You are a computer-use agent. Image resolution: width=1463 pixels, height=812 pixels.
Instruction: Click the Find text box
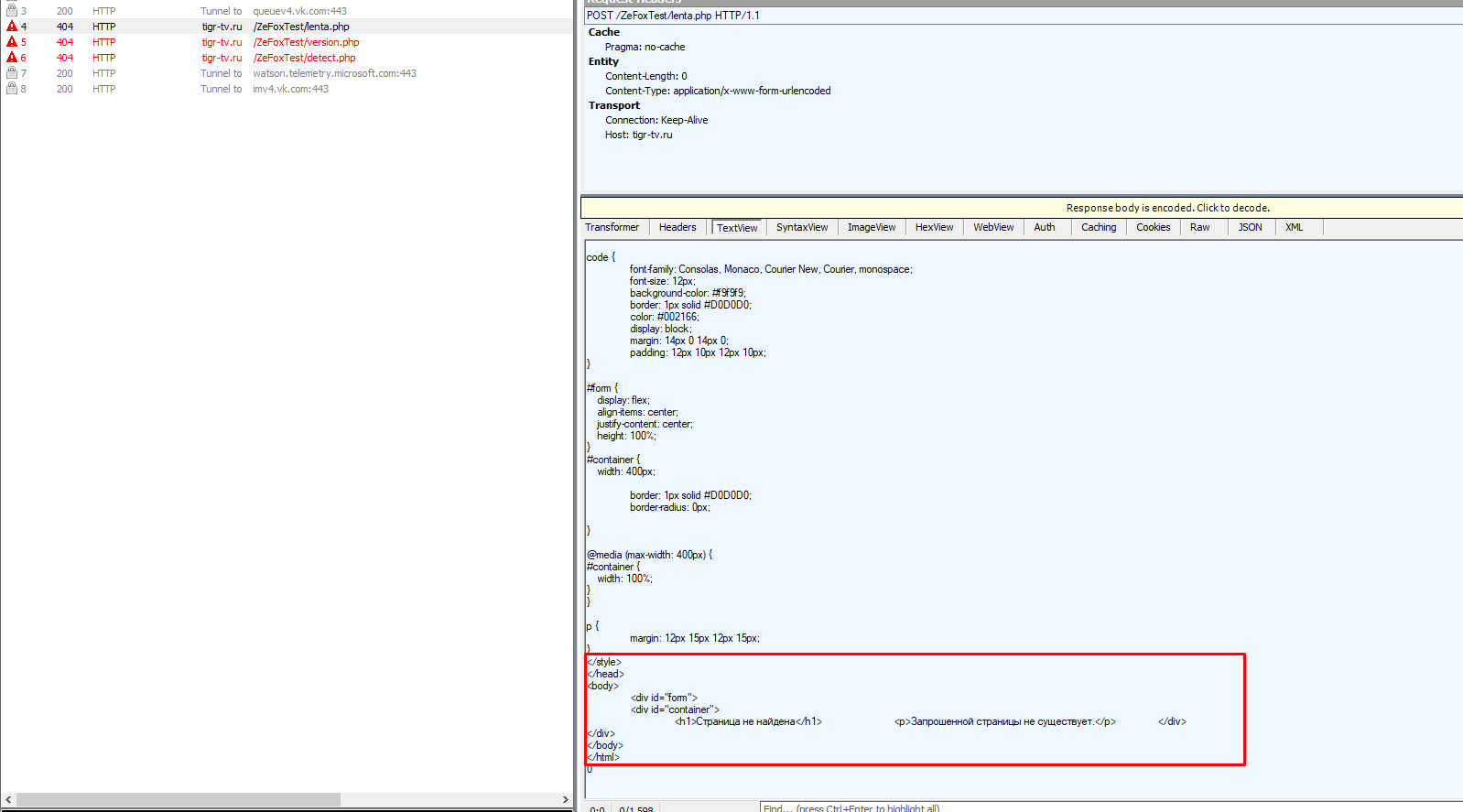pos(1111,807)
